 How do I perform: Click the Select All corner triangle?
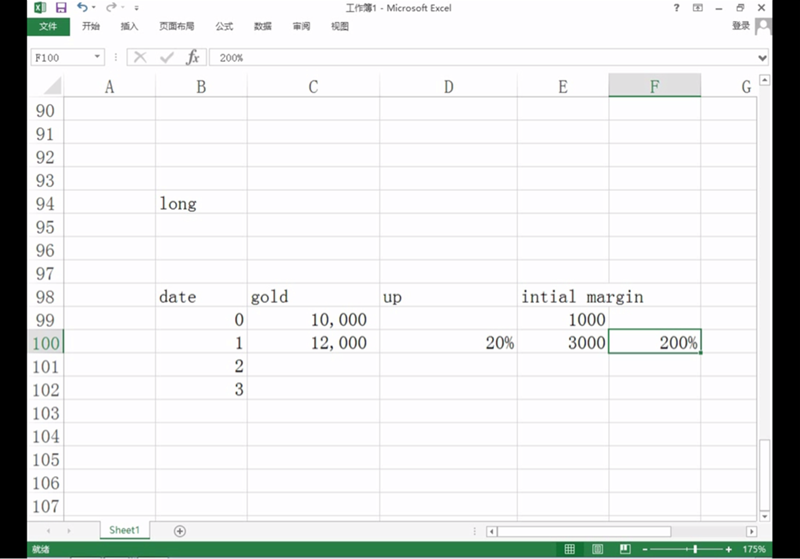53,86
